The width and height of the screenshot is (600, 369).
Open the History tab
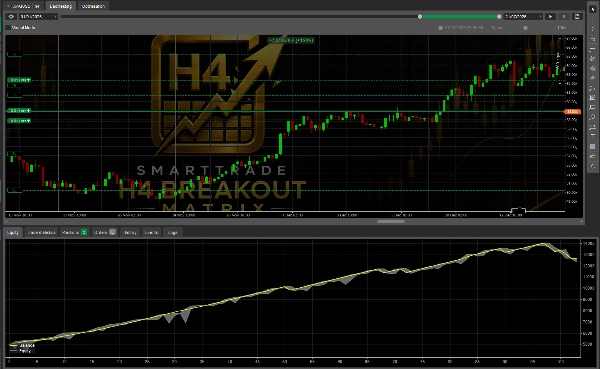click(x=130, y=232)
